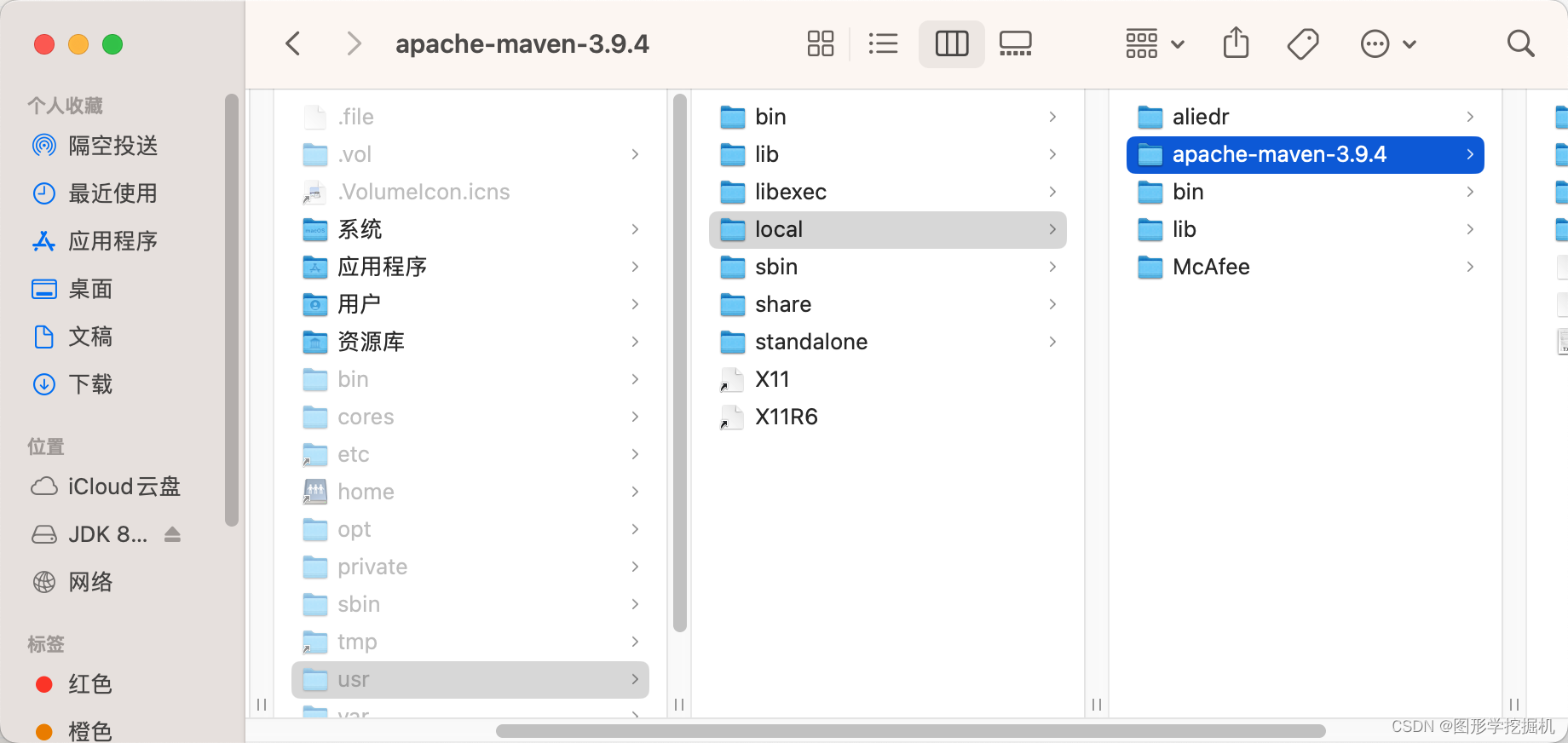Click the horizontal scrollbar at bottom
The width and height of the screenshot is (1568, 743).
pyautogui.click(x=910, y=730)
